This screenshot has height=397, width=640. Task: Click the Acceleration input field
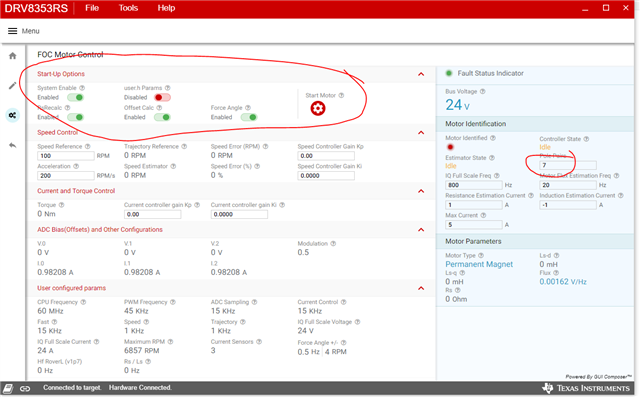coord(66,176)
